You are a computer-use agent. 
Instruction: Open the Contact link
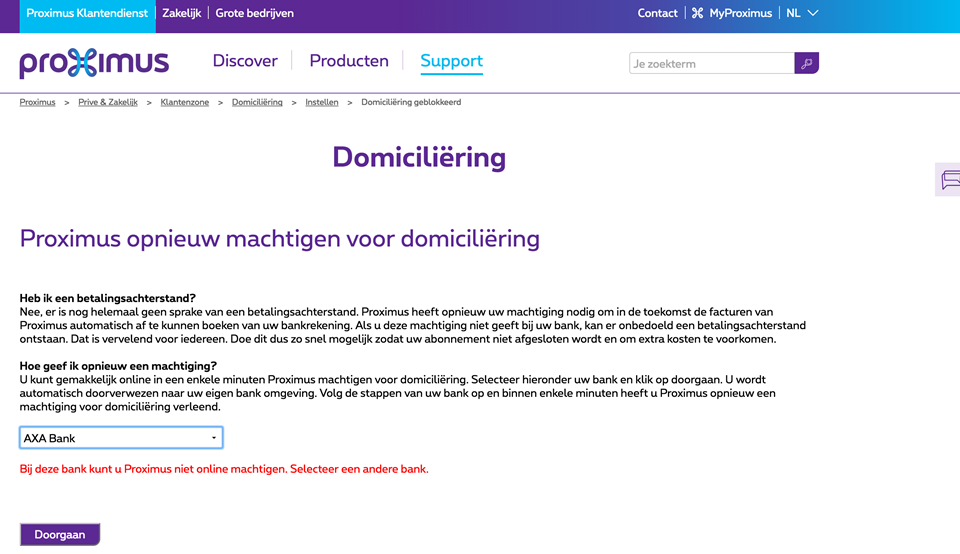(x=657, y=14)
